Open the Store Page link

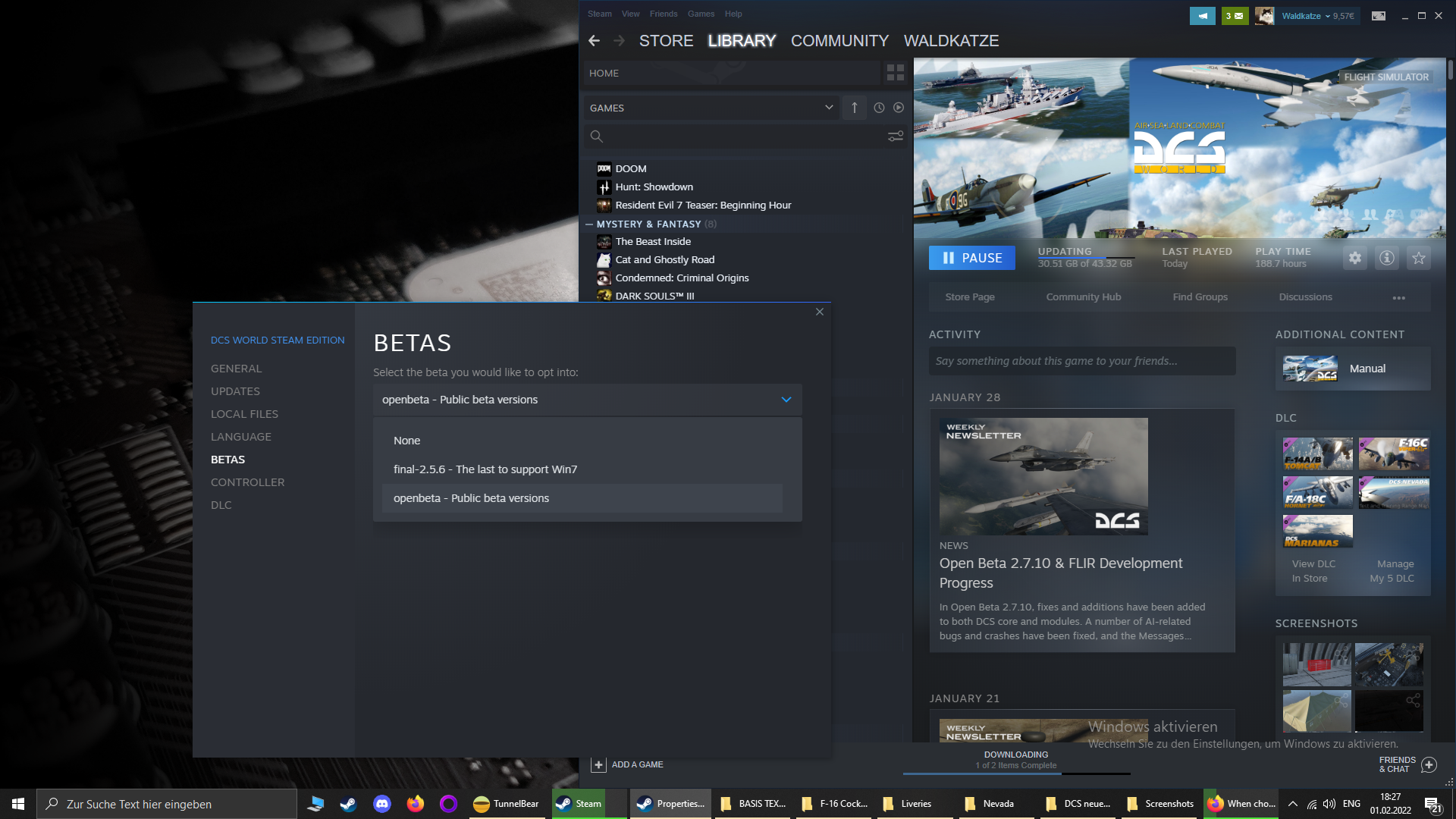click(970, 297)
